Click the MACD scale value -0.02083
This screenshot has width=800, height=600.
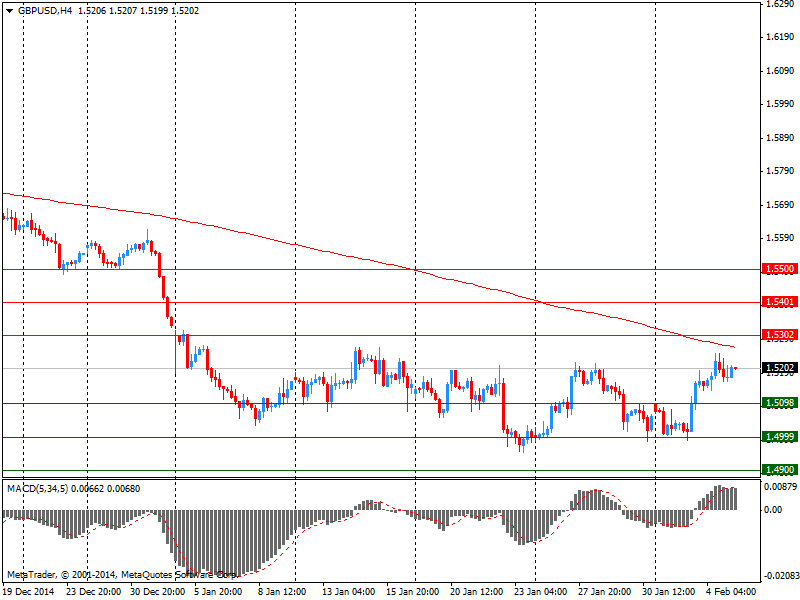click(781, 576)
